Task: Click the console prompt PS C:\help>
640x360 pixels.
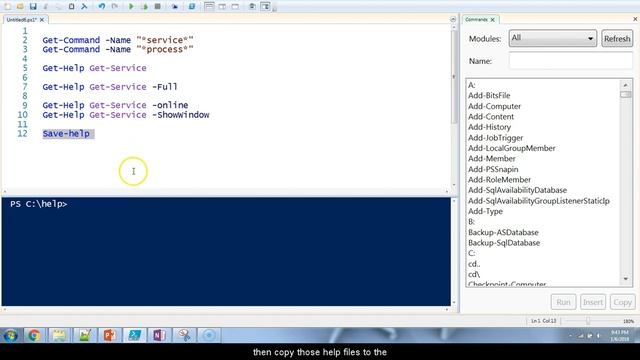Action: (x=39, y=204)
